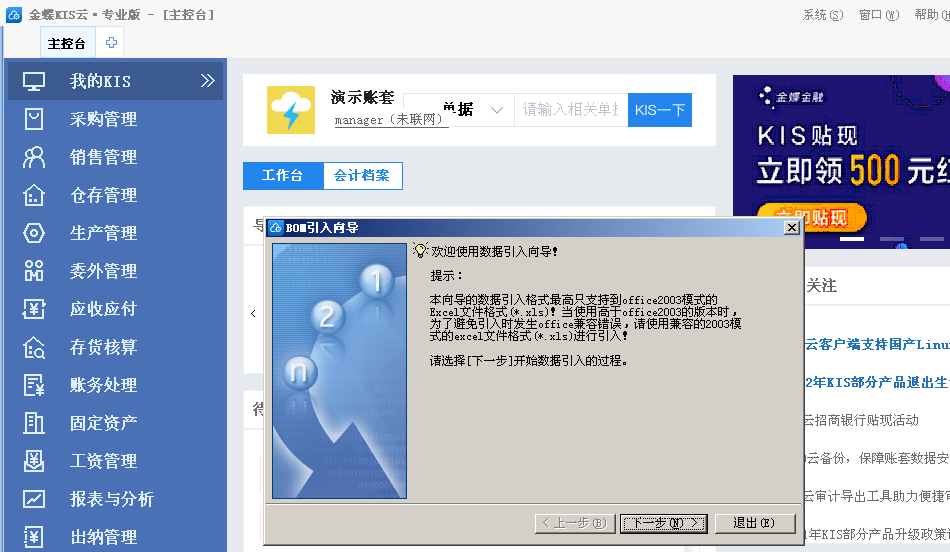Open the 系统(S) menu
The height and width of the screenshot is (552, 950).
click(x=823, y=15)
